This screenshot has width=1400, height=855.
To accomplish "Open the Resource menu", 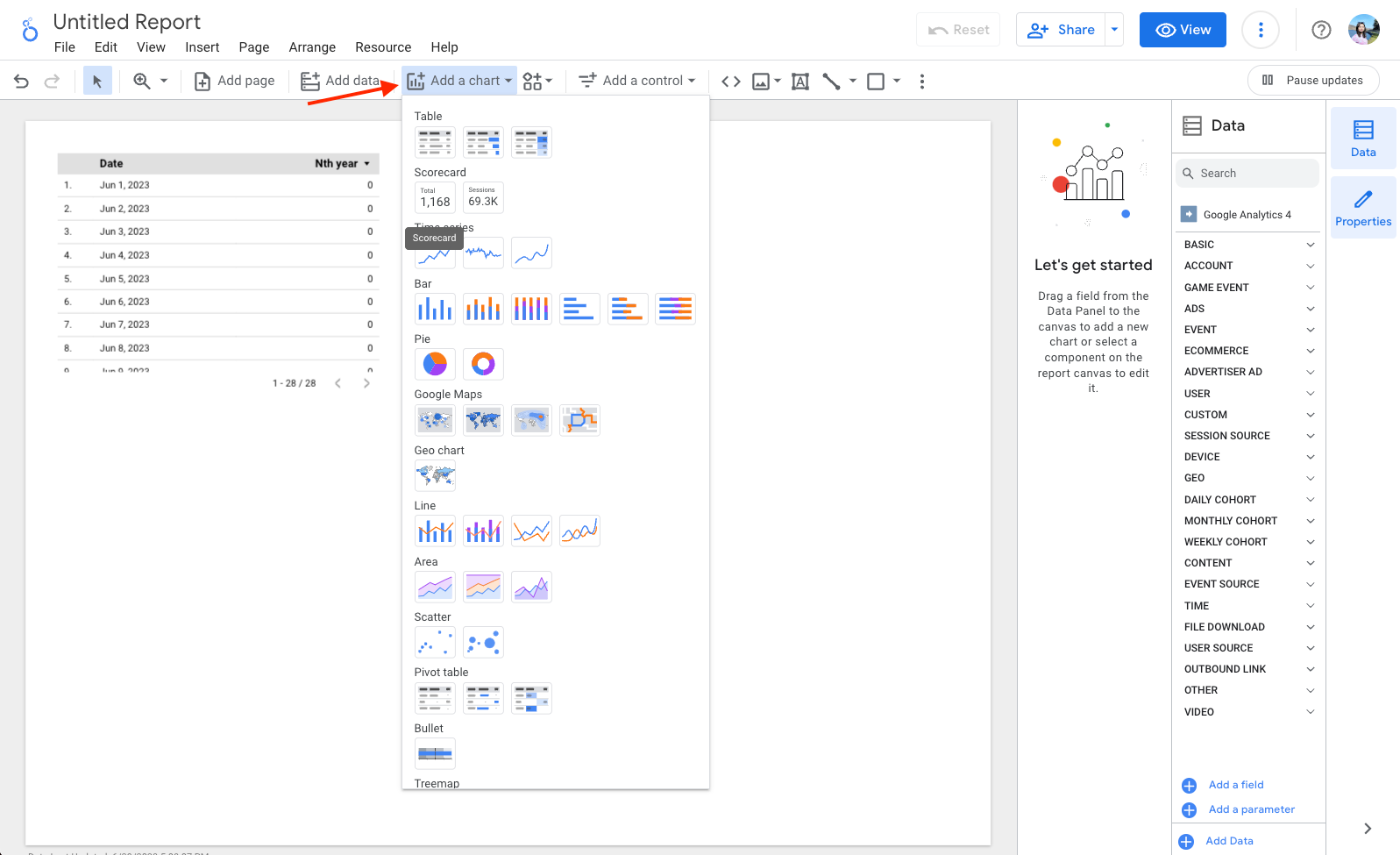I will coord(383,47).
